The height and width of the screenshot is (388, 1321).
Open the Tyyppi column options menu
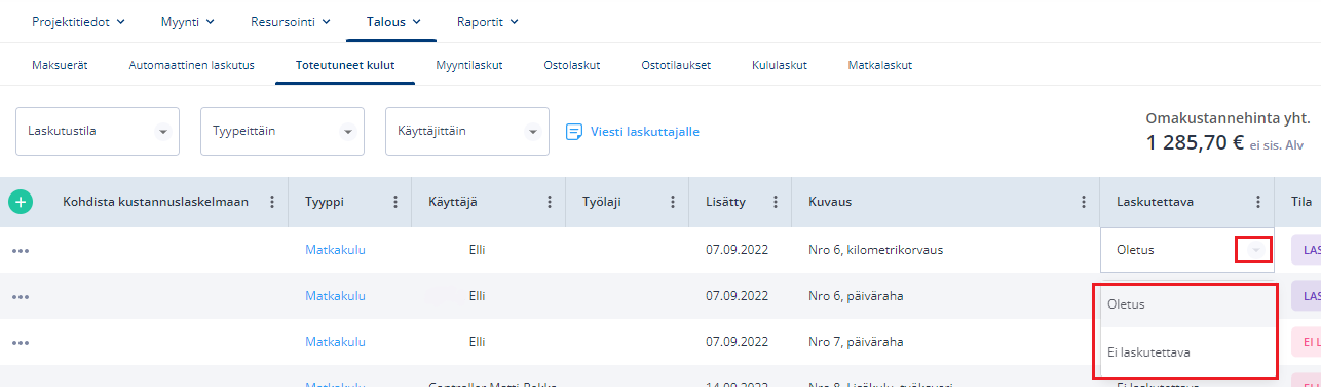point(396,202)
